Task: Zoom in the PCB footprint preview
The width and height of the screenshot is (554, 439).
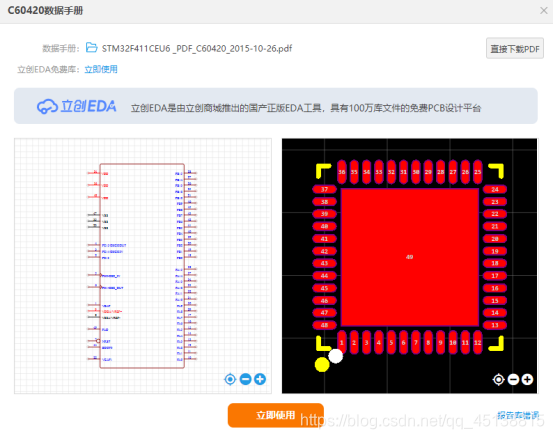Action: click(x=528, y=380)
